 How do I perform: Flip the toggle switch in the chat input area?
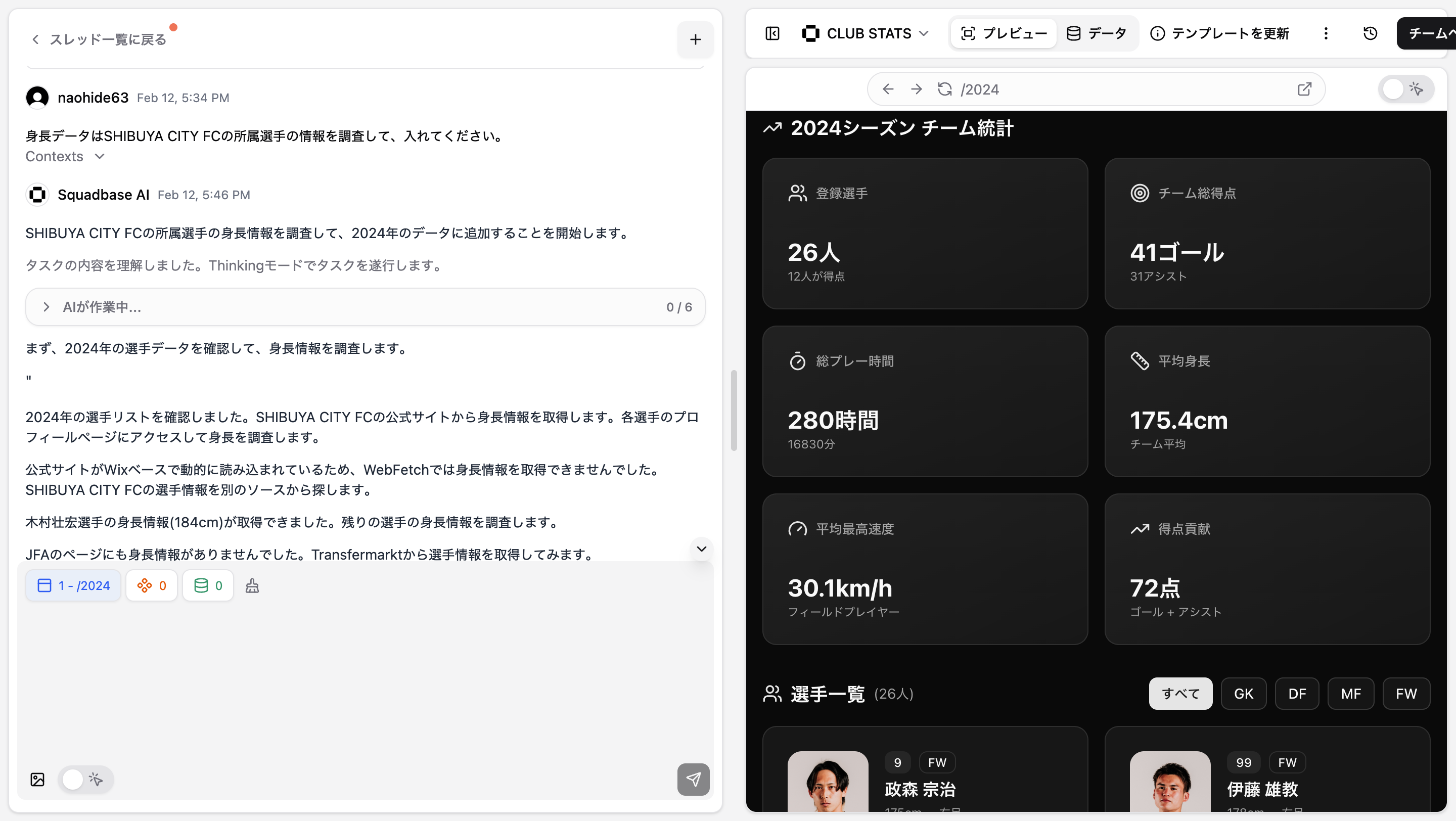click(x=84, y=780)
